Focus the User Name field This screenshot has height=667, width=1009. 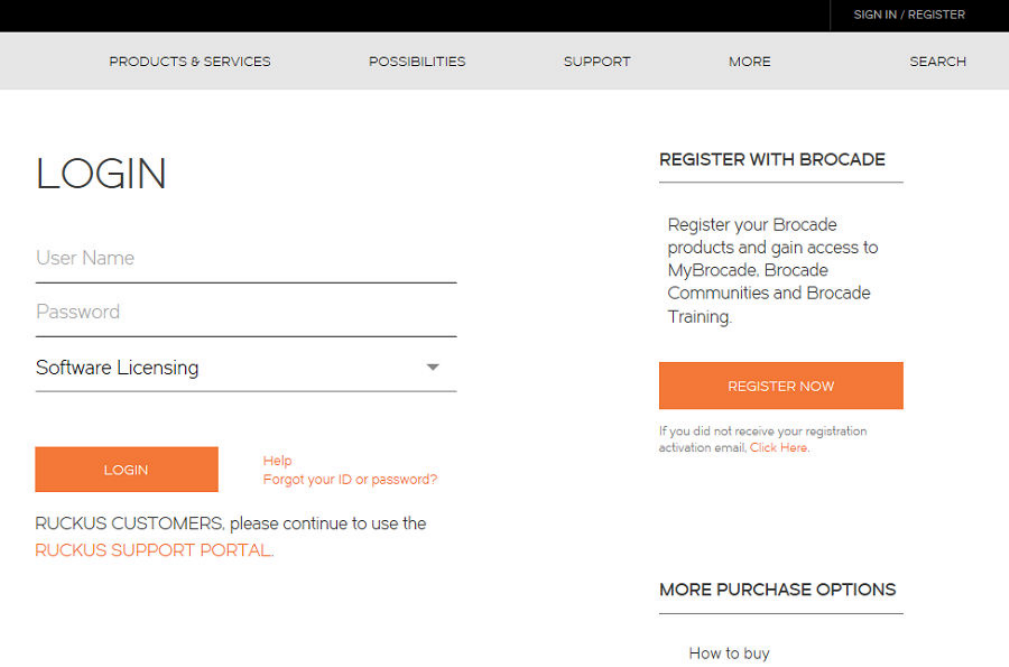245,258
